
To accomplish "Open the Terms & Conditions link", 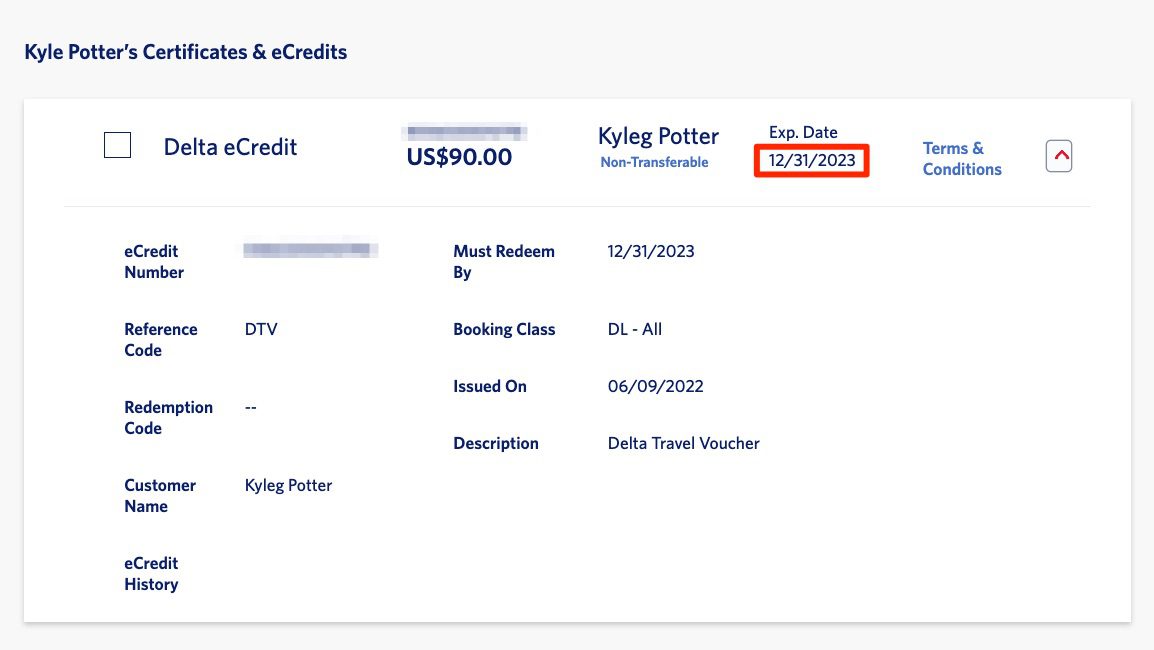I will (960, 158).
